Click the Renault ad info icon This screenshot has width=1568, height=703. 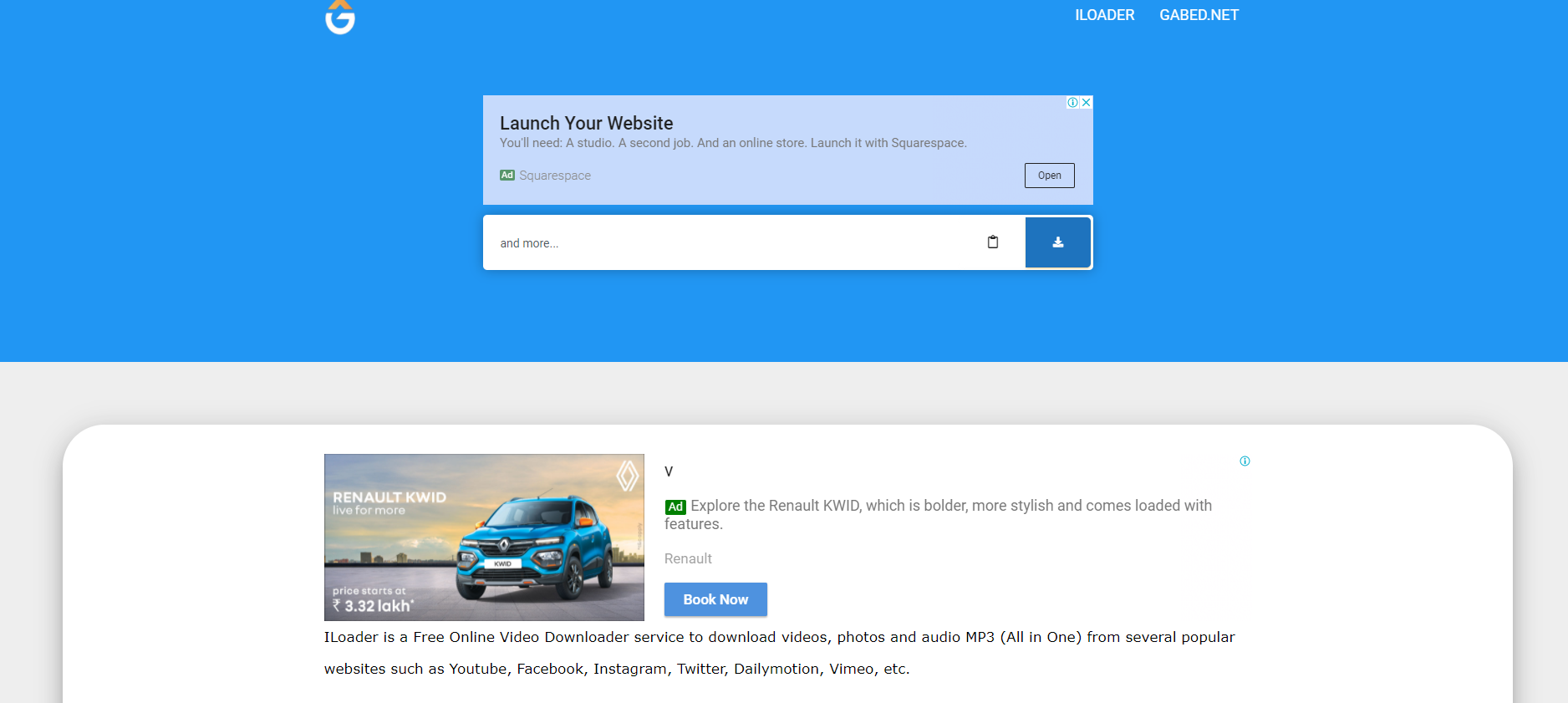(1245, 461)
